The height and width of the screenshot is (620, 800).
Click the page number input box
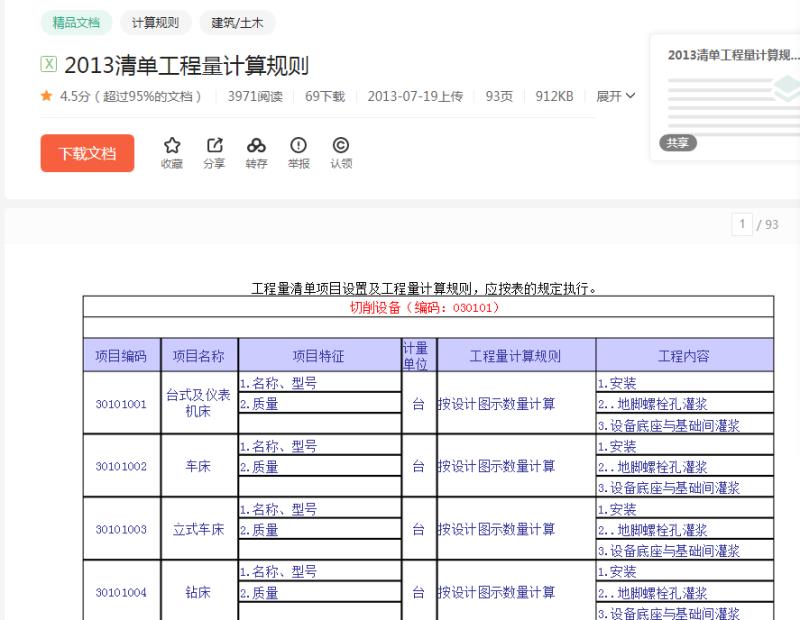[742, 224]
